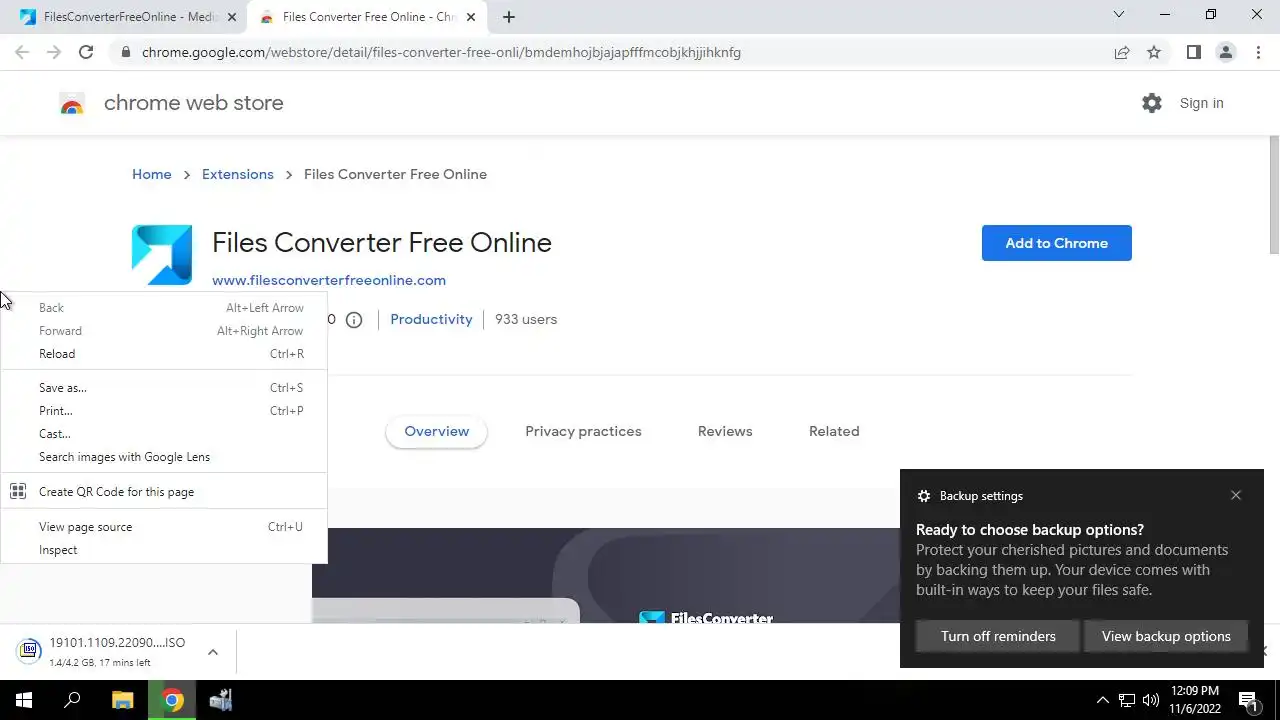
Task: Show hidden tray icons chevron
Action: (x=1103, y=700)
